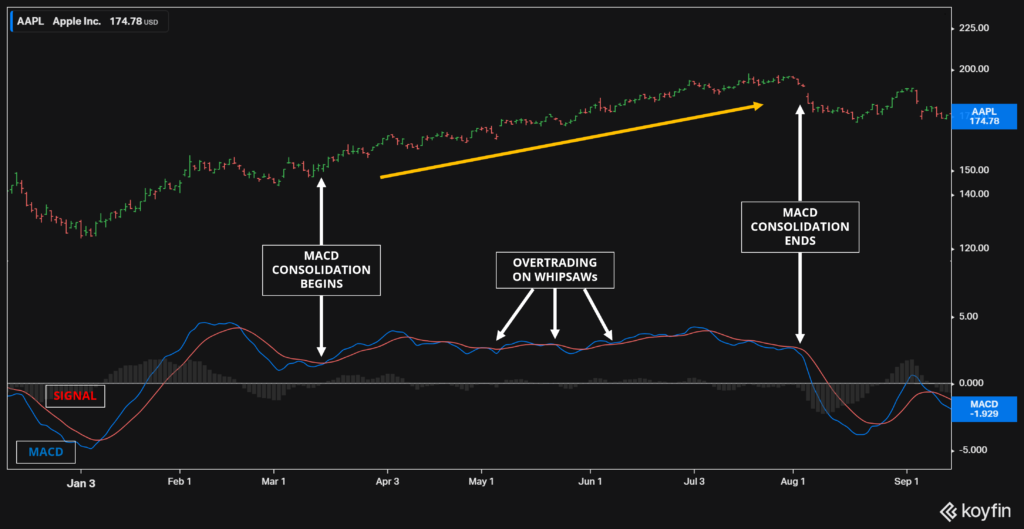
Task: Click the Apr 3 date label
Action: coord(388,481)
